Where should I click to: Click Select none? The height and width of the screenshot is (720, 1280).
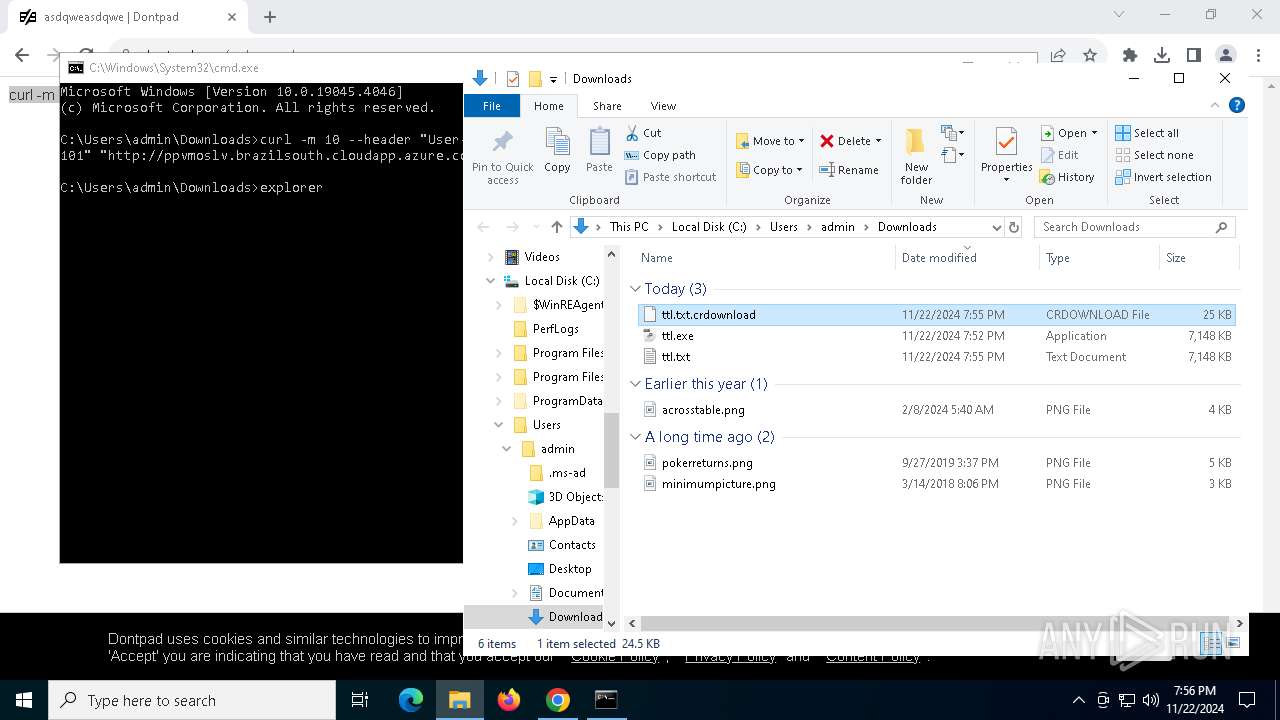(x=1154, y=155)
